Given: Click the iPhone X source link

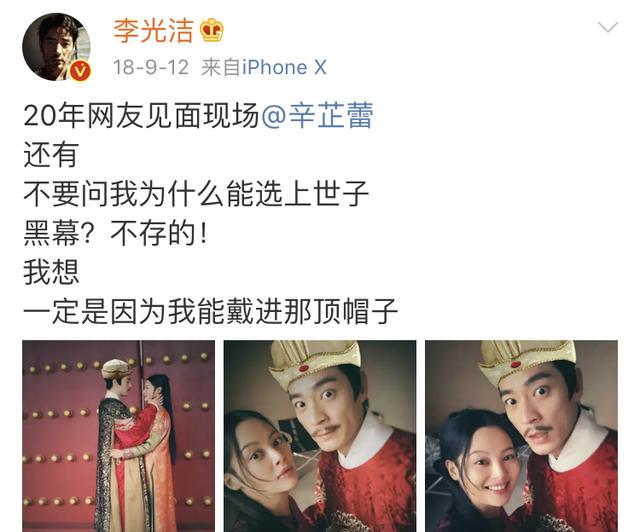Looking at the screenshot, I should (284, 67).
